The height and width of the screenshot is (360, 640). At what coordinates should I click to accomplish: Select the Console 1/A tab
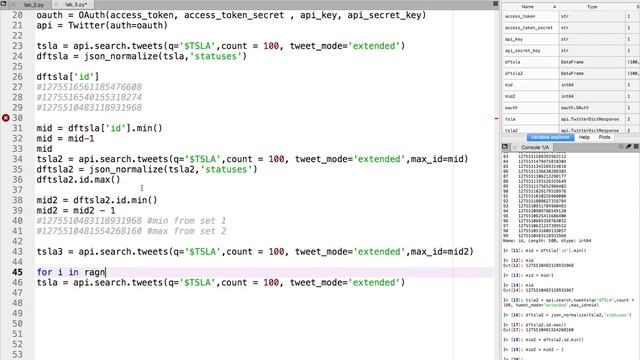[x=535, y=147]
